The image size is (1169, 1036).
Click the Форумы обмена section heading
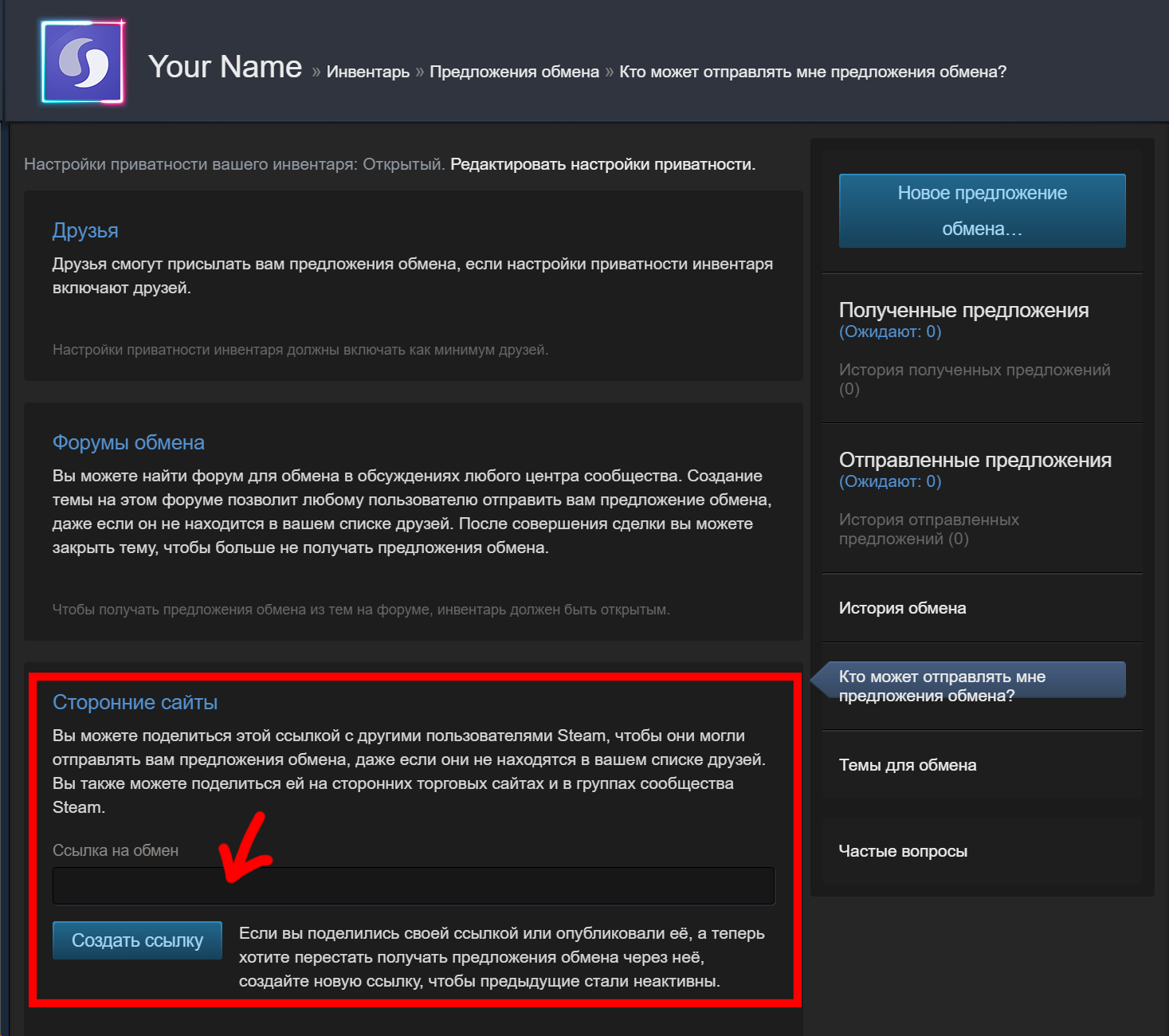(x=128, y=442)
